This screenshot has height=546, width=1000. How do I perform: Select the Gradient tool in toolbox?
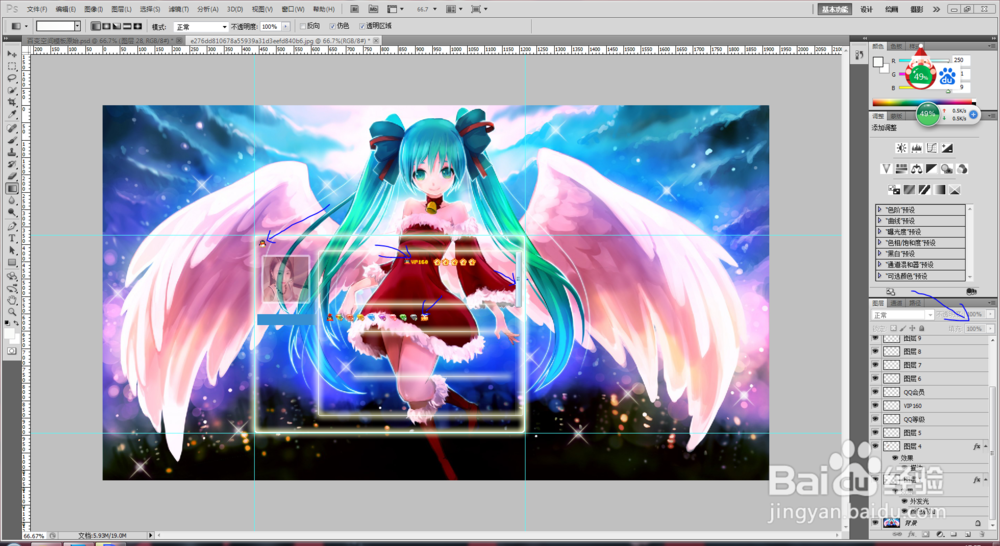[12, 189]
